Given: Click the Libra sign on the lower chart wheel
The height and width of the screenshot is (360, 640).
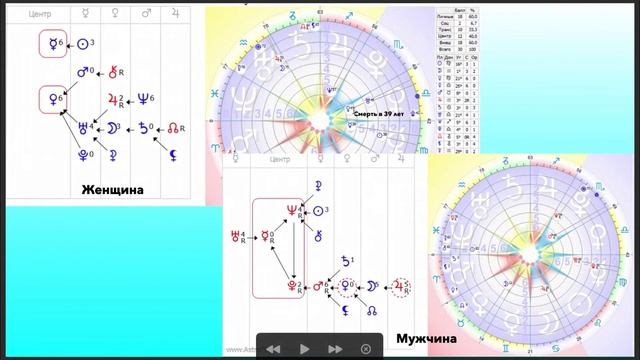Looking at the screenshot, I should [x=625, y=230].
